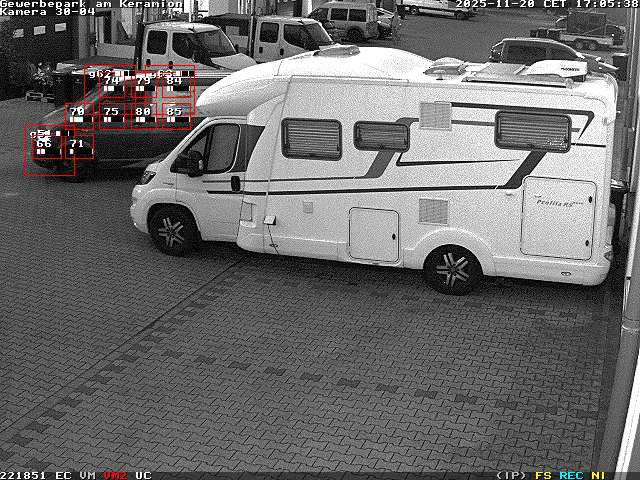Click the cyan REC recording indicator
The image size is (640, 480).
coord(571,475)
